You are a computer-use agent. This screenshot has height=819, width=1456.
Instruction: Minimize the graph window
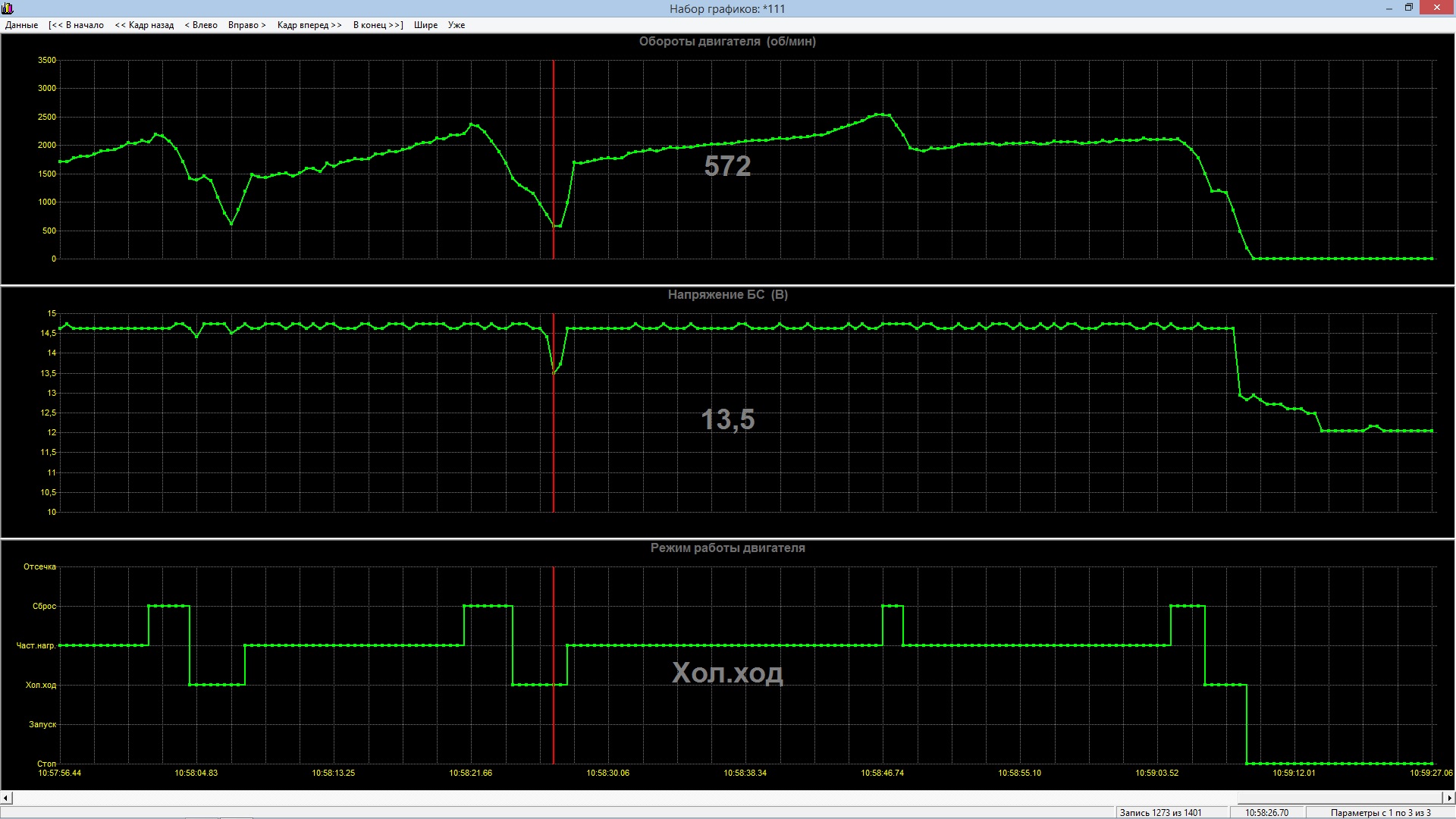pos(1389,8)
